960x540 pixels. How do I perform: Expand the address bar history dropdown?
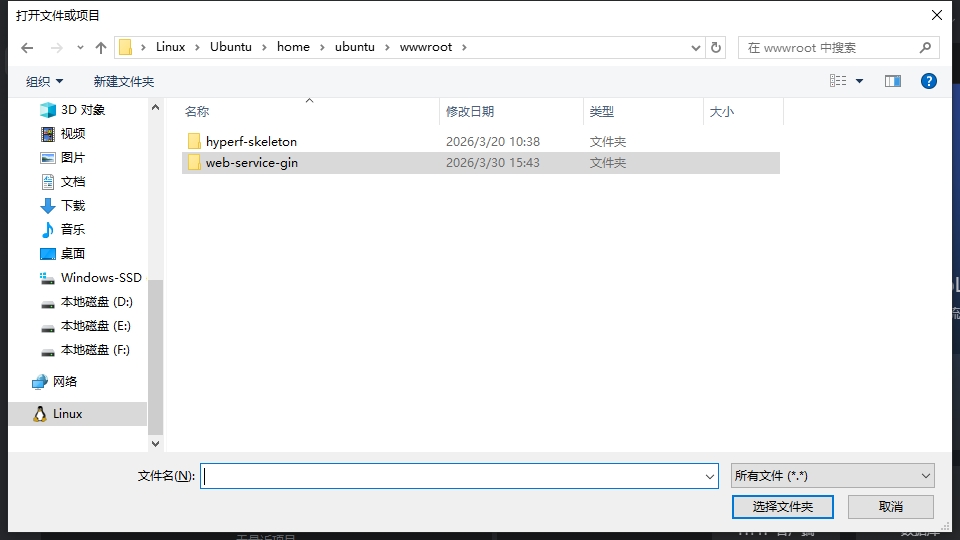[696, 47]
